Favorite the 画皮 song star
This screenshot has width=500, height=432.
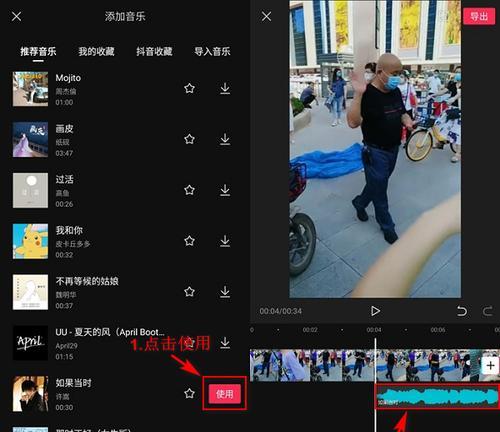coord(189,139)
